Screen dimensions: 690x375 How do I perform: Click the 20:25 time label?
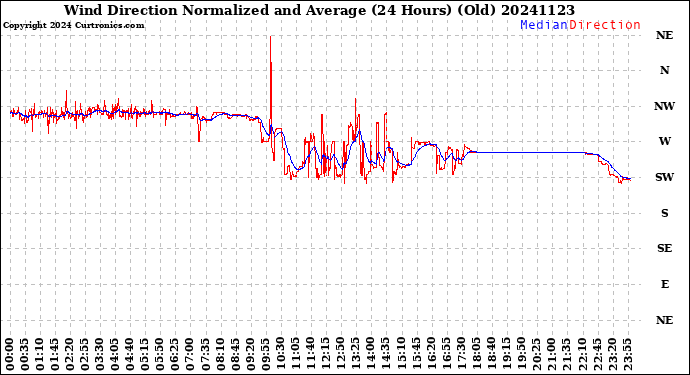click(536, 354)
